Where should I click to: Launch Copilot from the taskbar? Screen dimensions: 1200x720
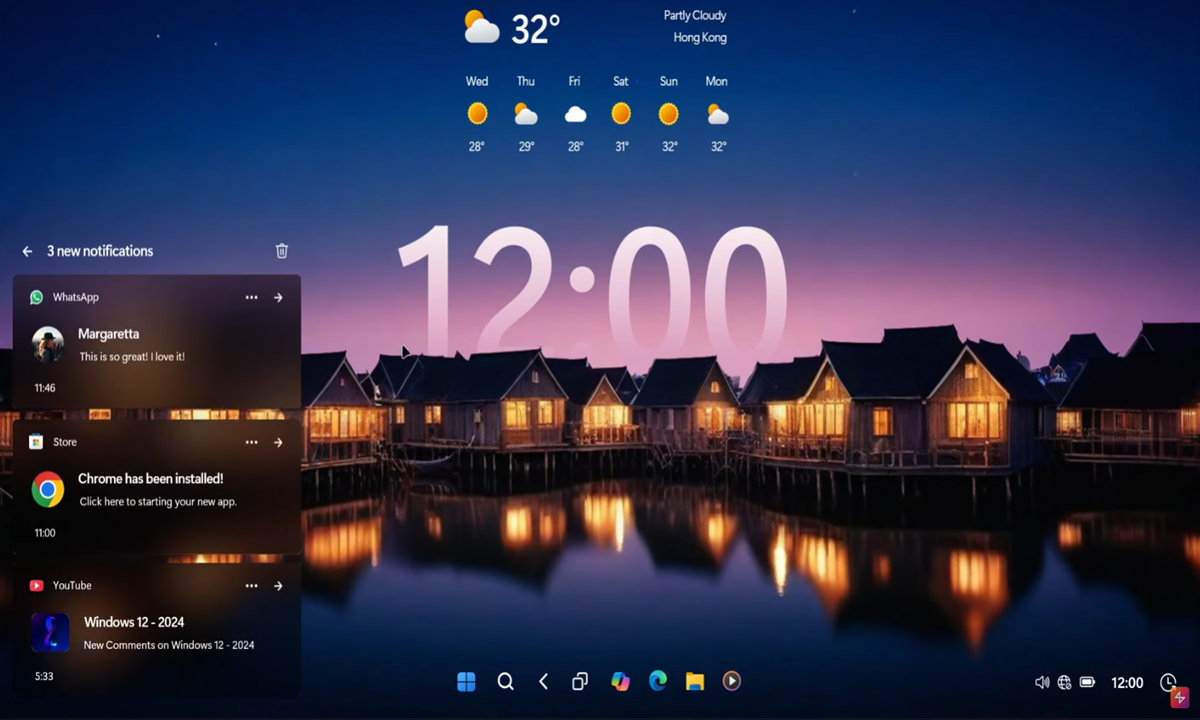point(620,681)
